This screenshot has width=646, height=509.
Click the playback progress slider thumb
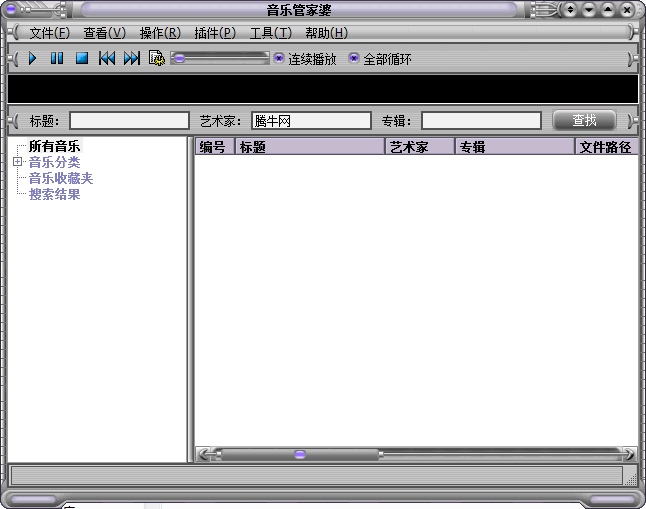pyautogui.click(x=179, y=58)
